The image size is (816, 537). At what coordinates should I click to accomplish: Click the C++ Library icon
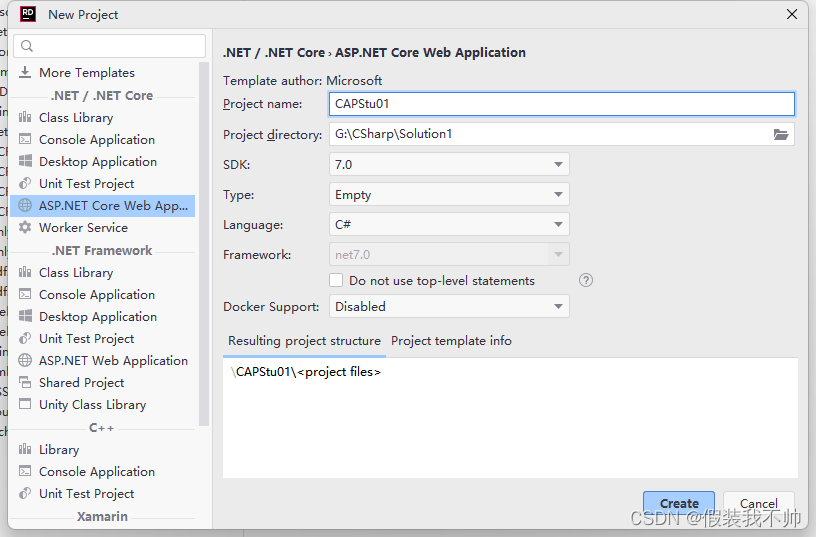(25, 449)
